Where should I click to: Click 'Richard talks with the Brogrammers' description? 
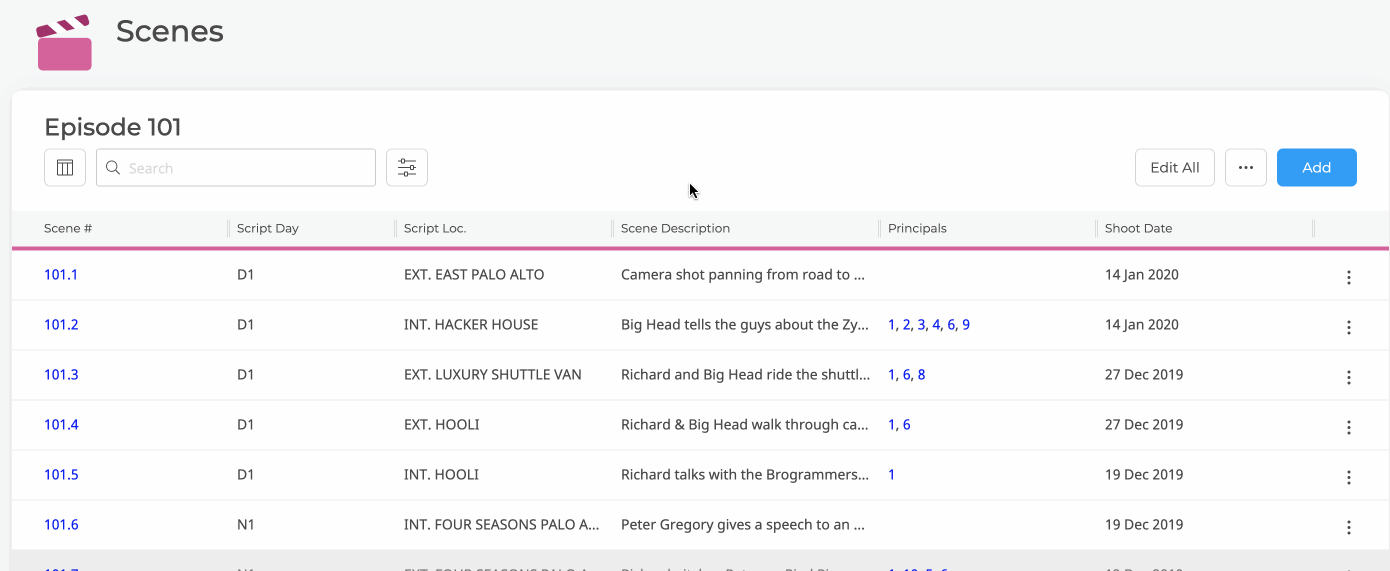tap(745, 474)
